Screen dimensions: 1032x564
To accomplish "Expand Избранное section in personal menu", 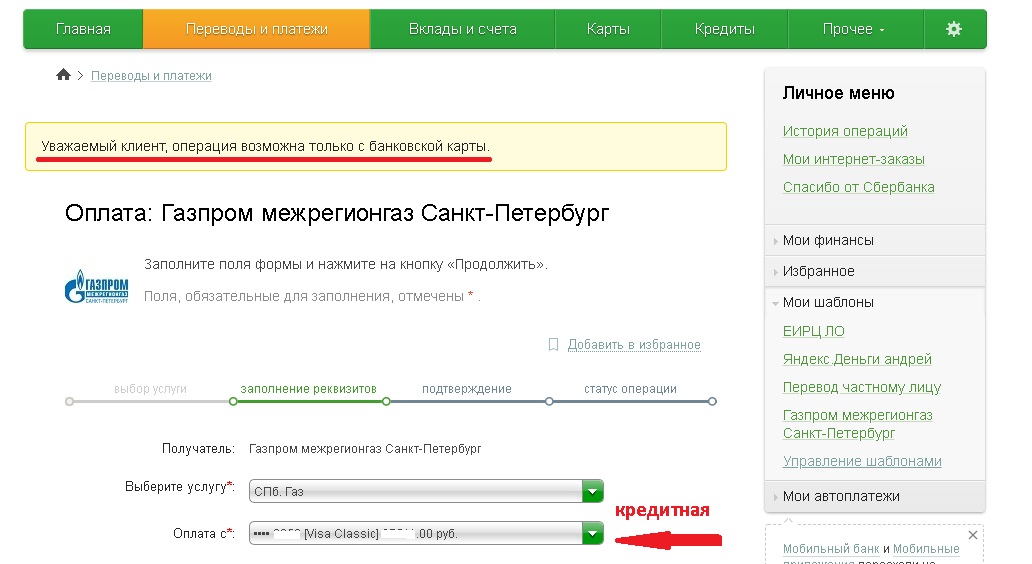I will click(x=875, y=271).
